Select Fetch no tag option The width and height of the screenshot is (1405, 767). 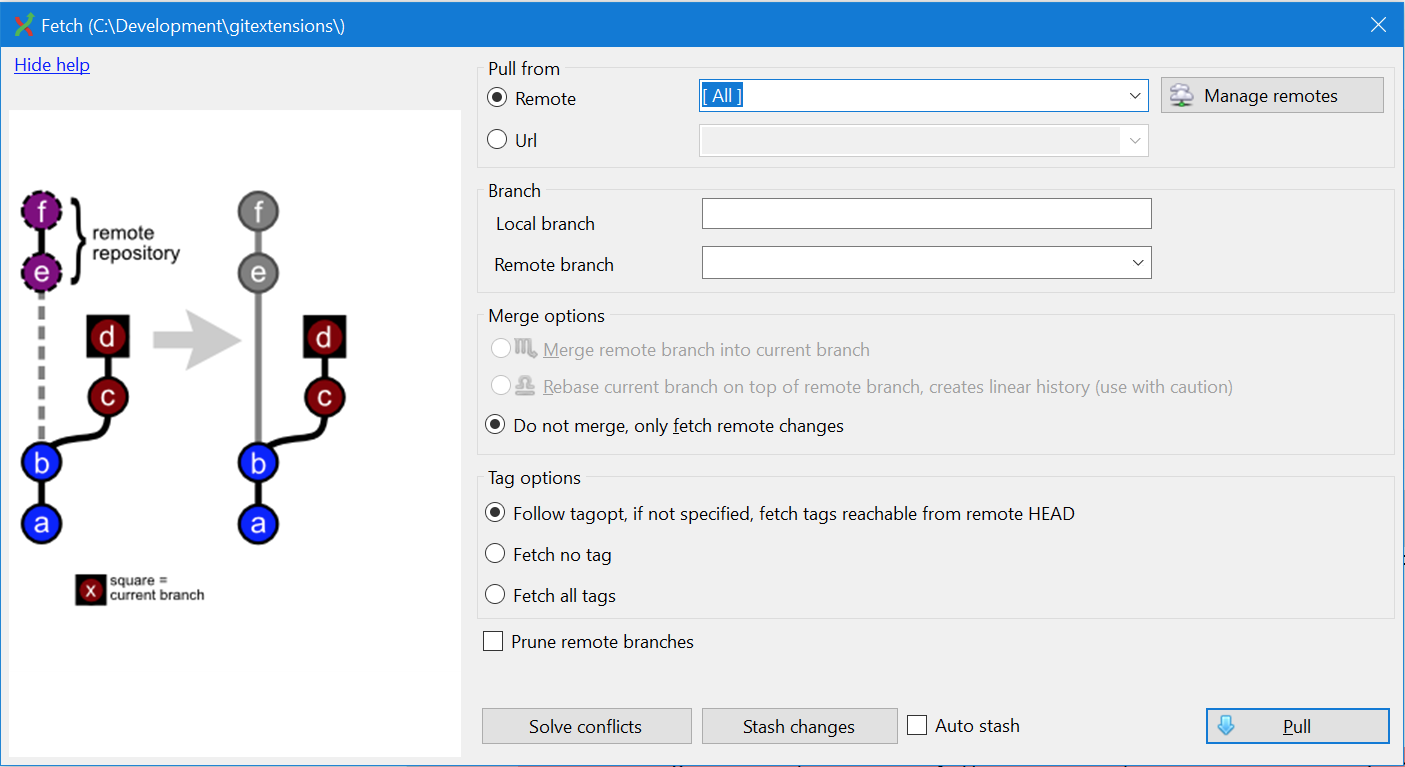click(495, 553)
